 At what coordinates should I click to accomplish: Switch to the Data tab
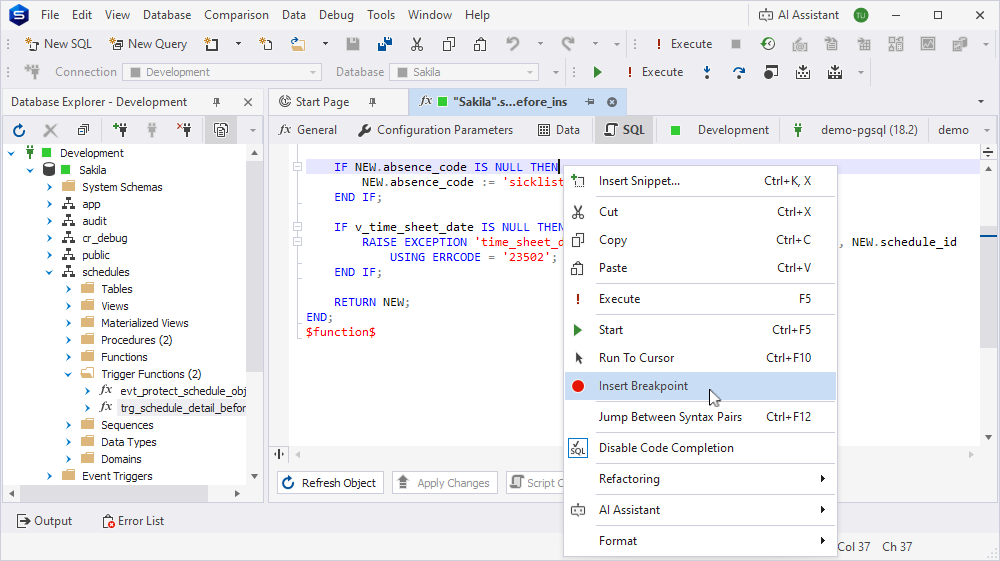[559, 130]
